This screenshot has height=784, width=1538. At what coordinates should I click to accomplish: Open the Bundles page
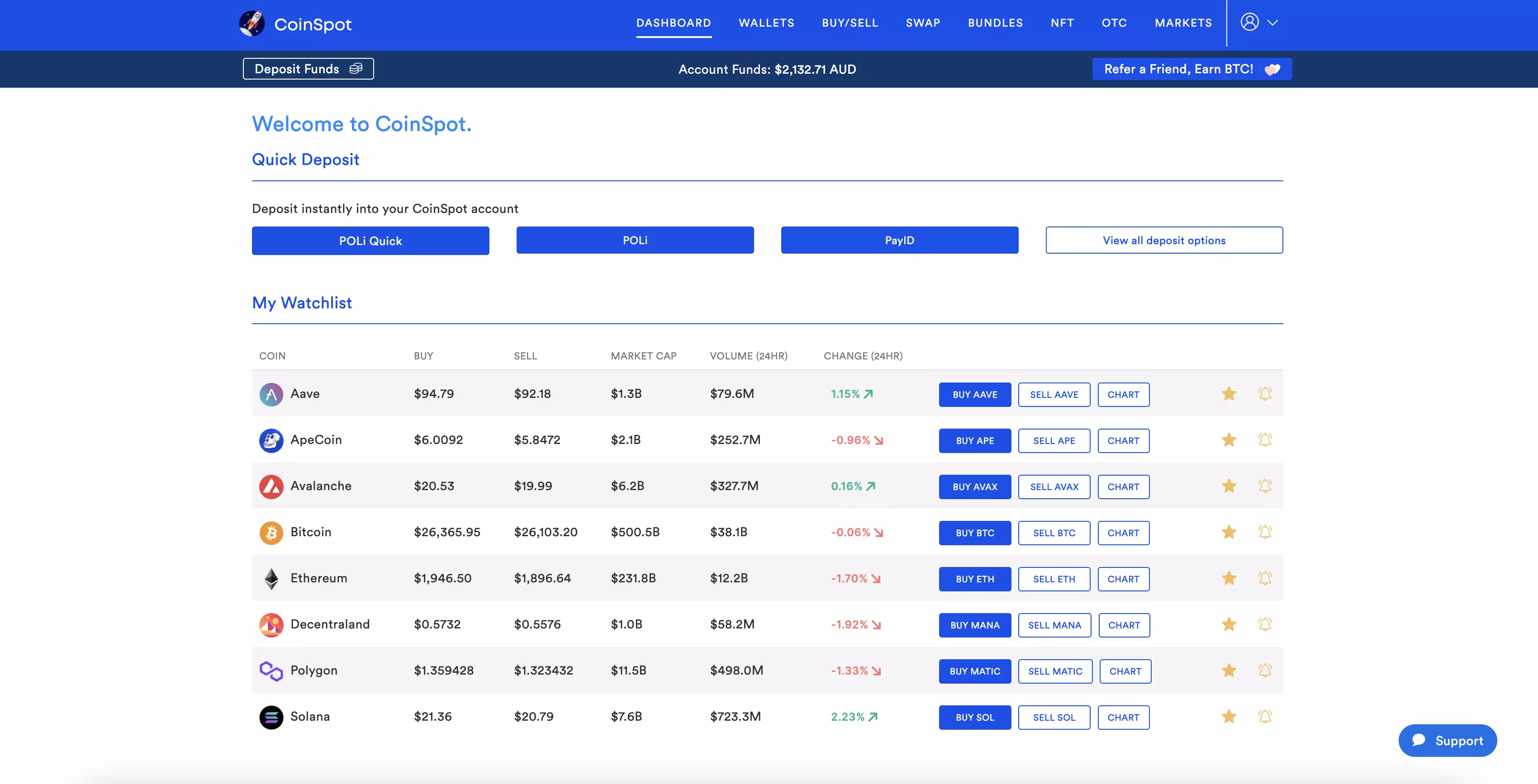995,23
